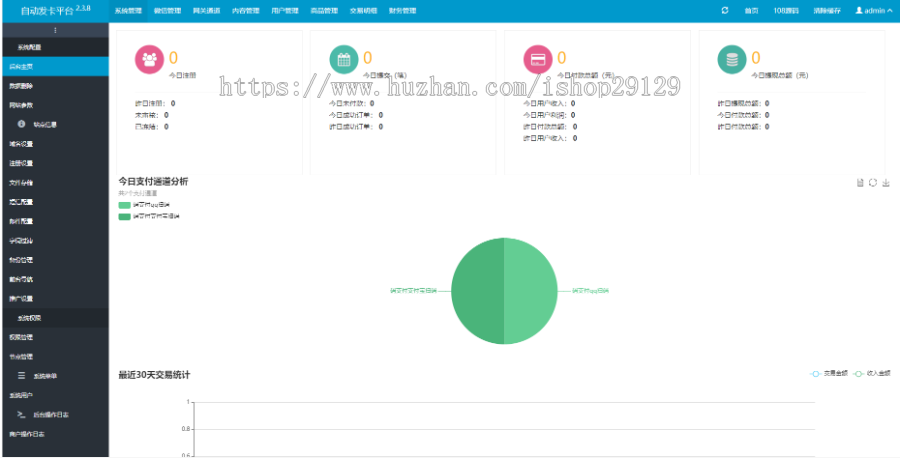900x458 pixels.
Task: Open 节点管理 in the sidebar
Action: pos(55,356)
